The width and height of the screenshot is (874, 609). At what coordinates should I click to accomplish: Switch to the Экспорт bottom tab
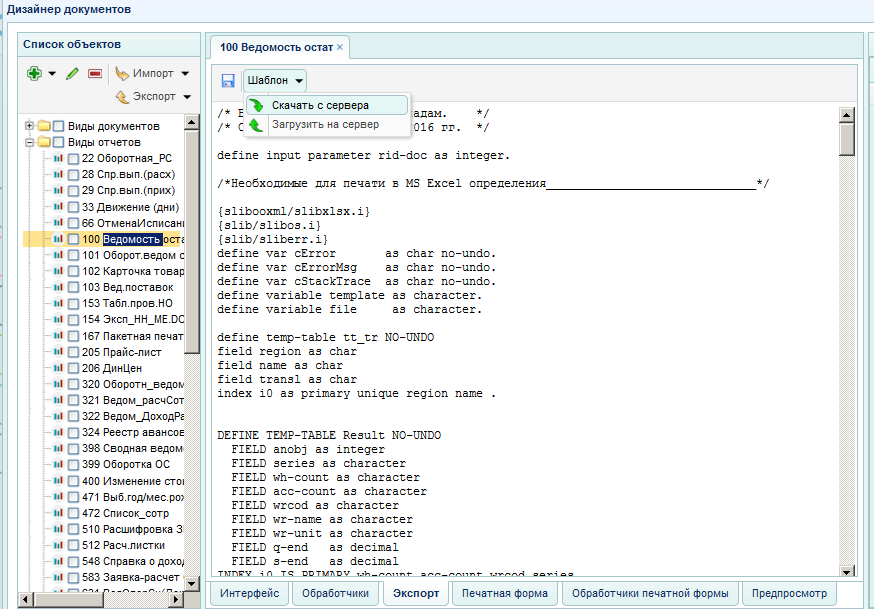pyautogui.click(x=416, y=593)
